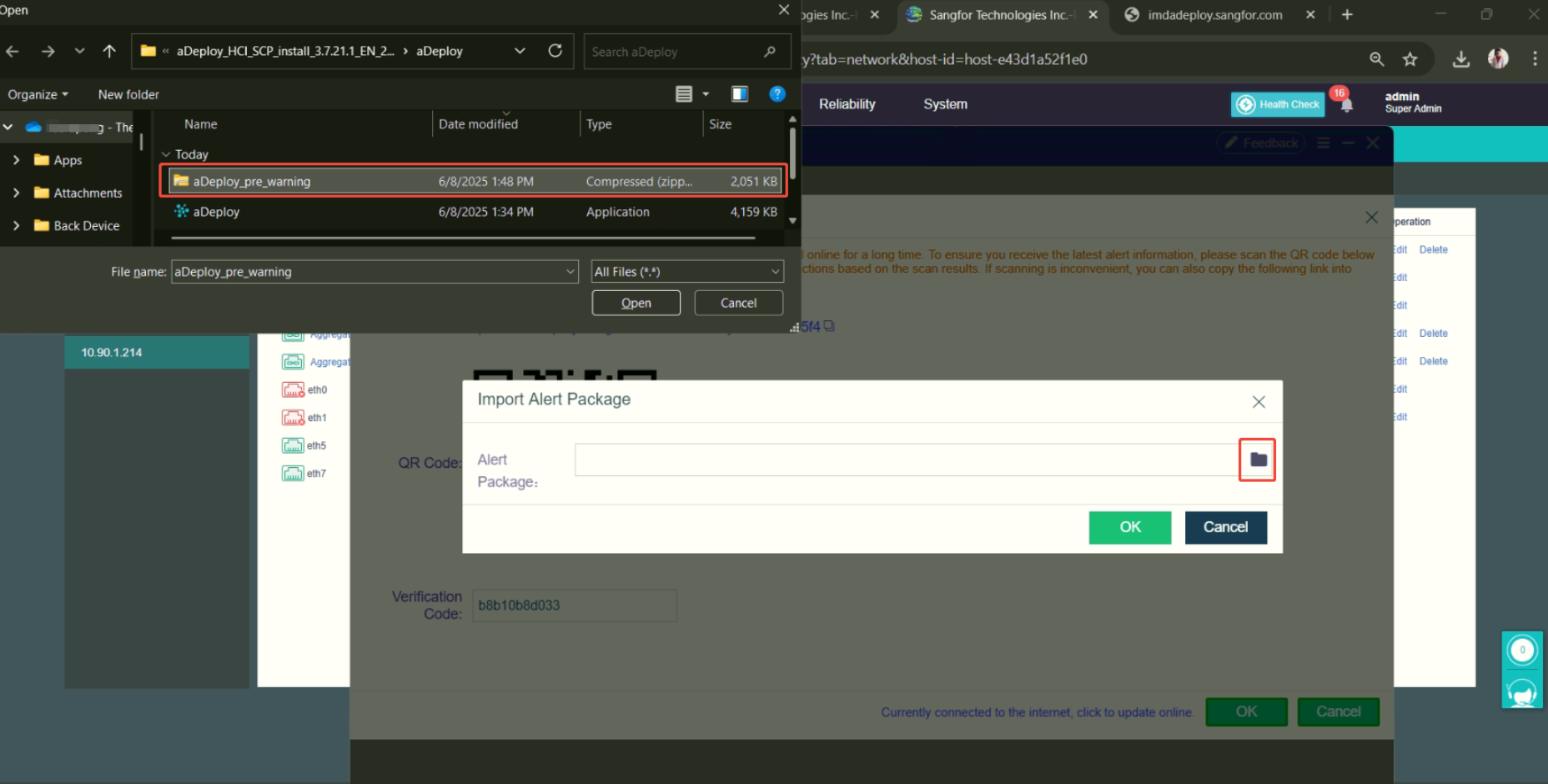Select the eth7 interface icon
The width and height of the screenshot is (1548, 784).
click(x=293, y=474)
